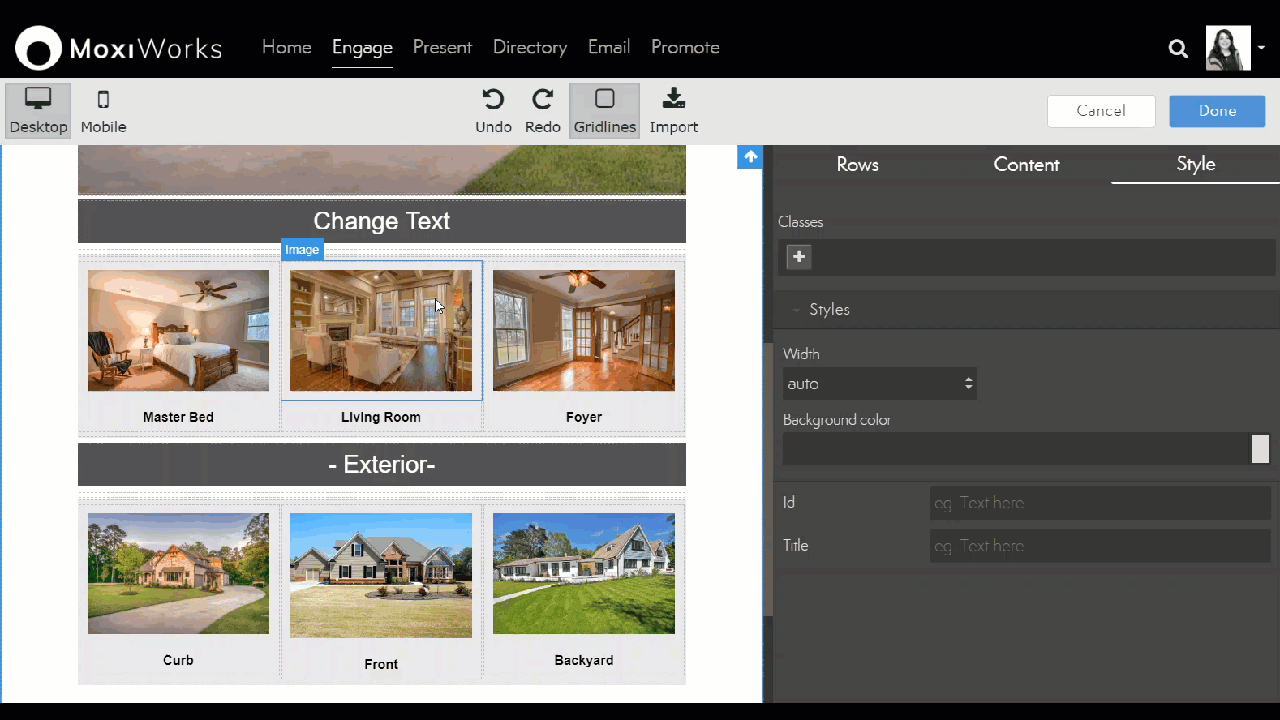Open the Rows tab

[857, 165]
